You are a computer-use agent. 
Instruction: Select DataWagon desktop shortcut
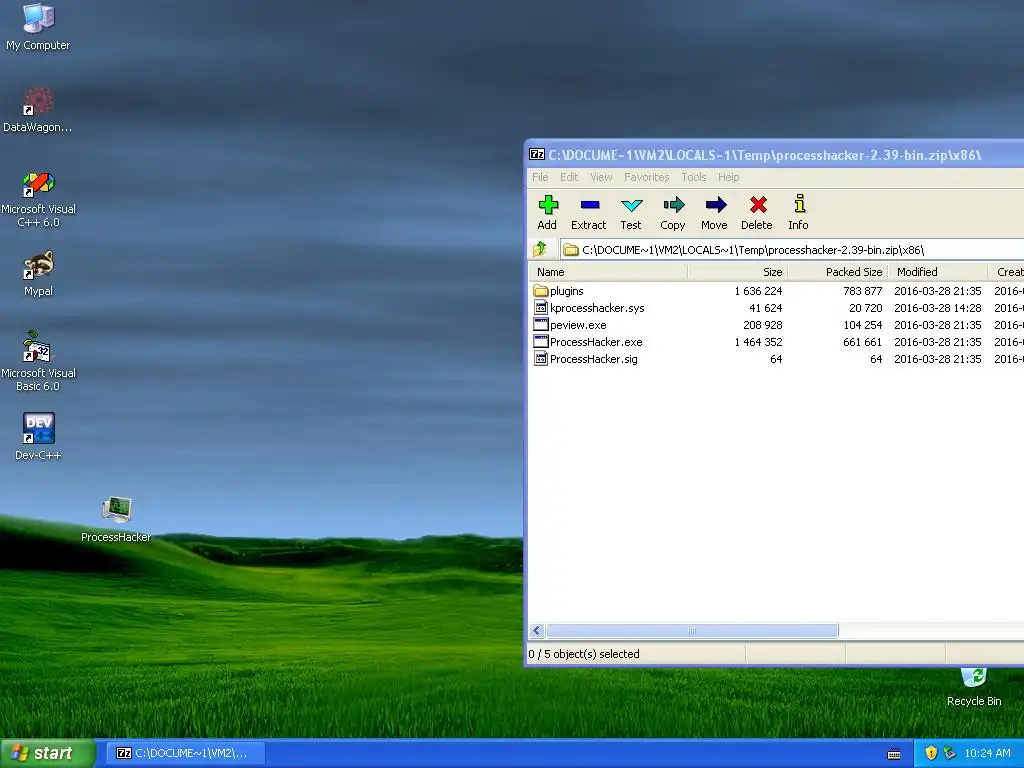tap(38, 101)
